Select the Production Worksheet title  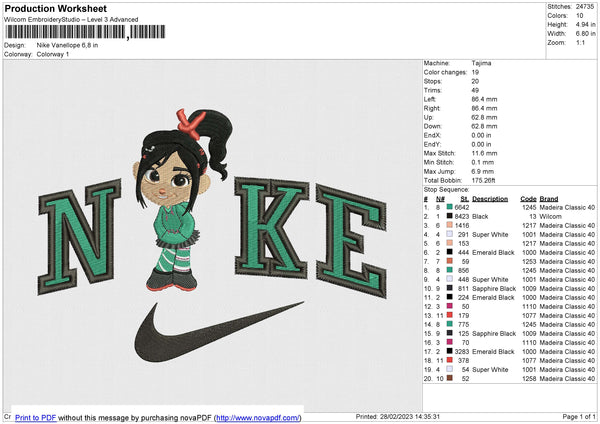coord(55,9)
